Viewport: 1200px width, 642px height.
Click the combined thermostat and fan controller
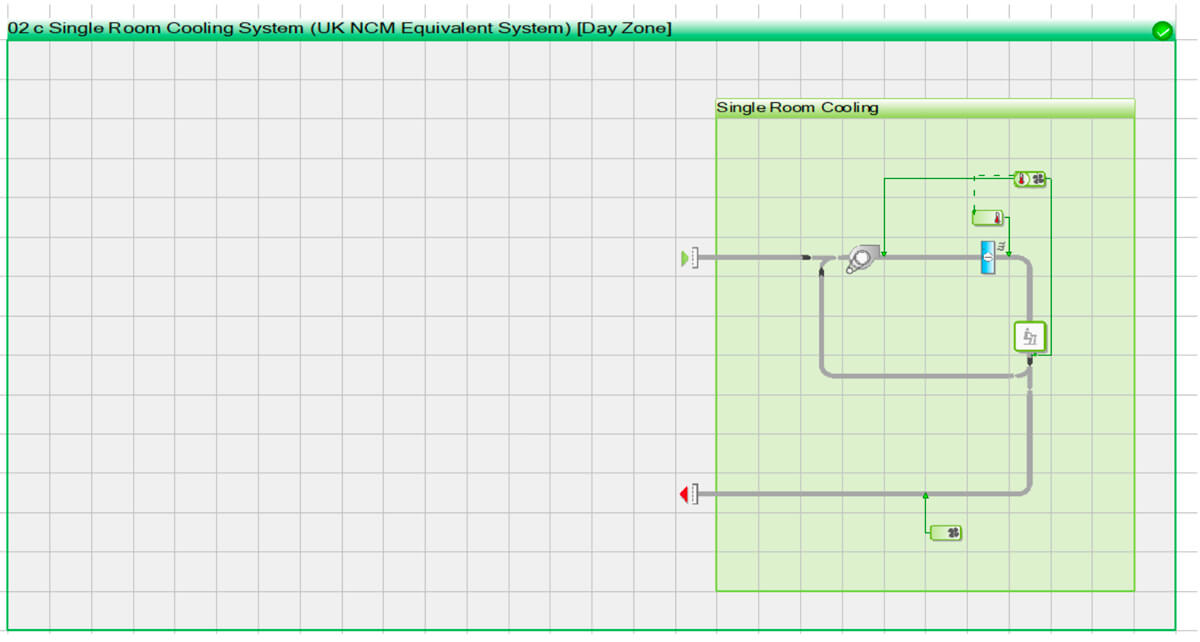[1030, 179]
